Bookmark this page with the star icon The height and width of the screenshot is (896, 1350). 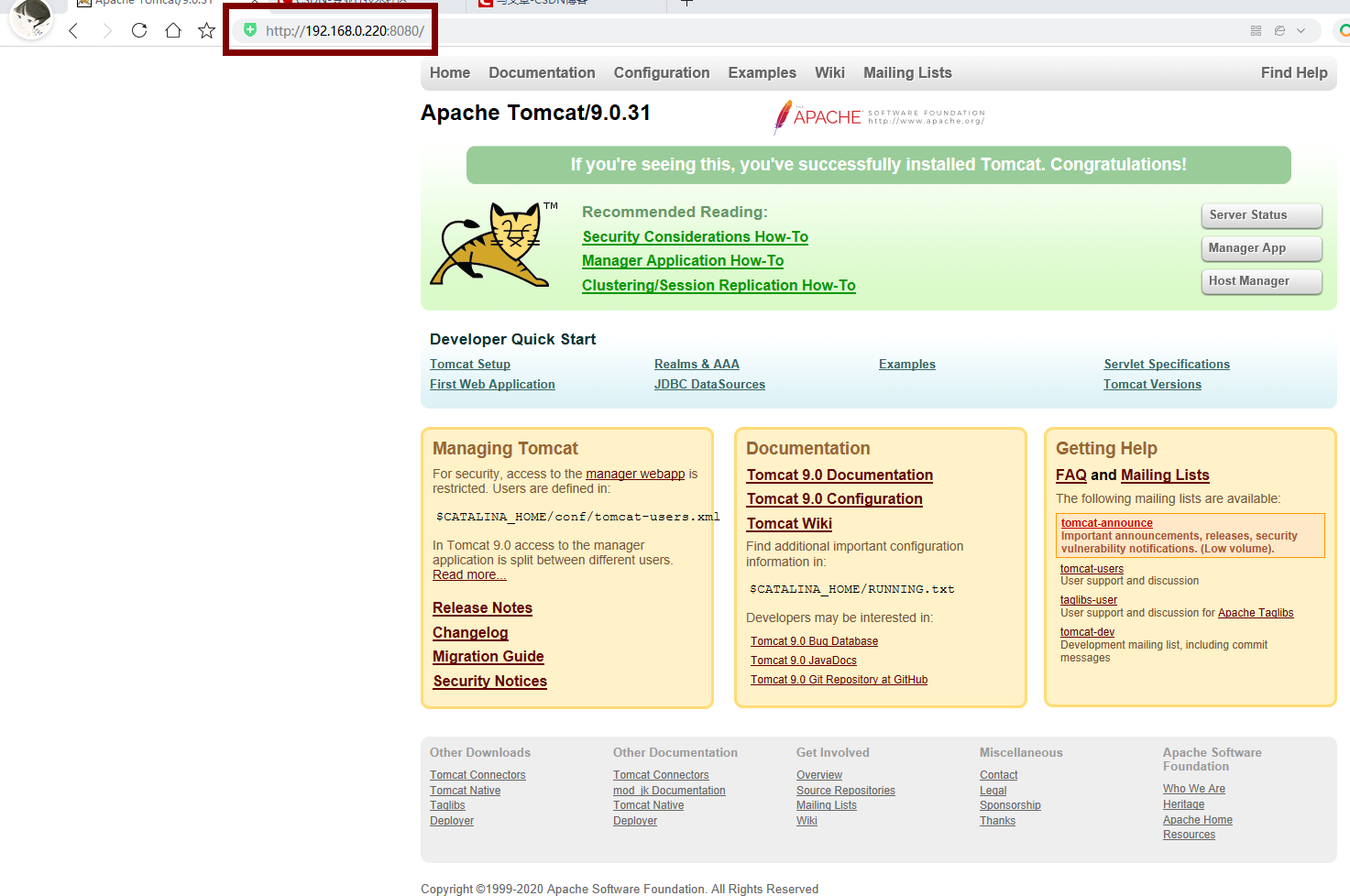pyautogui.click(x=207, y=30)
